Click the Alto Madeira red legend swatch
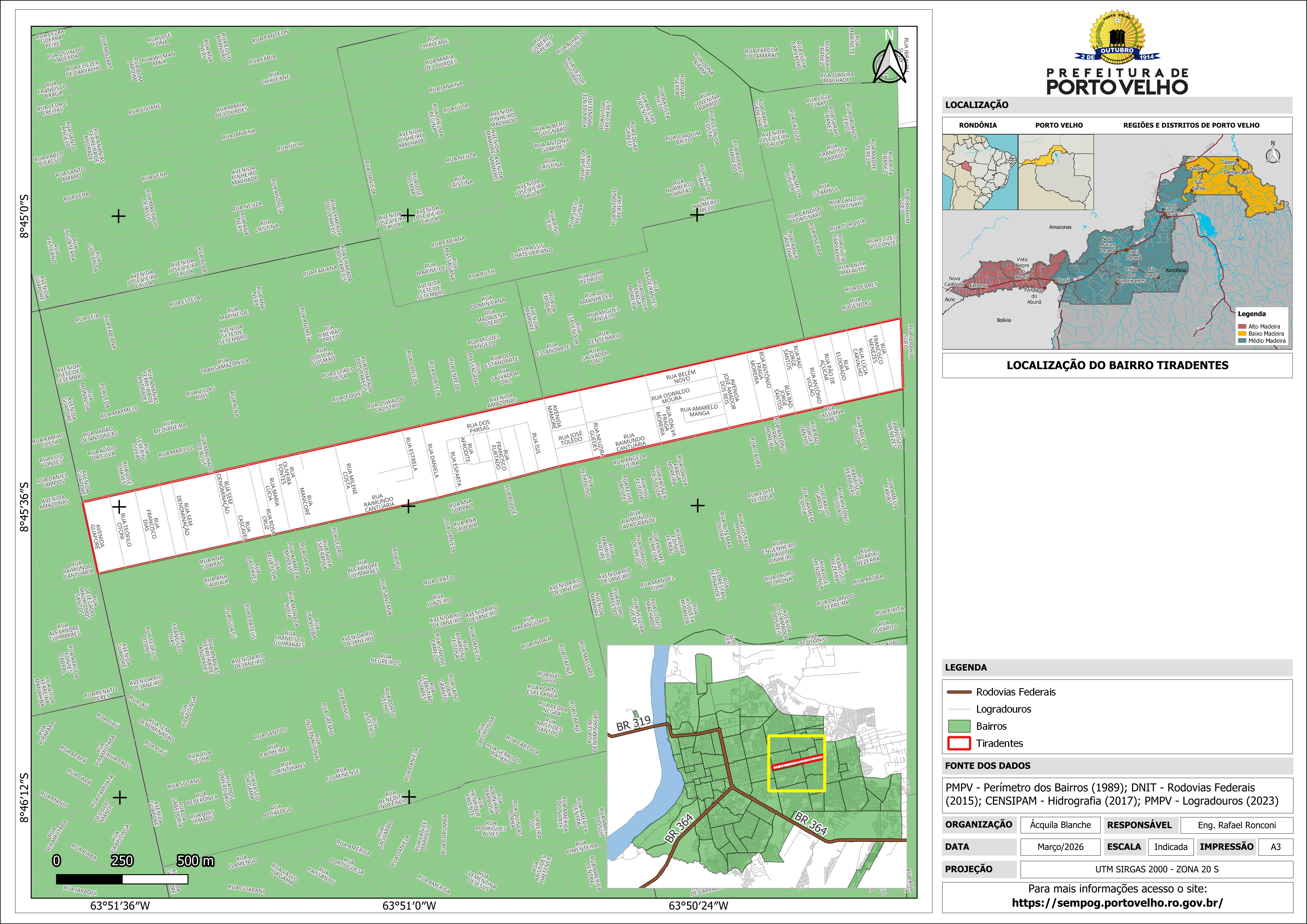Screen dimensions: 1307x924 1242,327
